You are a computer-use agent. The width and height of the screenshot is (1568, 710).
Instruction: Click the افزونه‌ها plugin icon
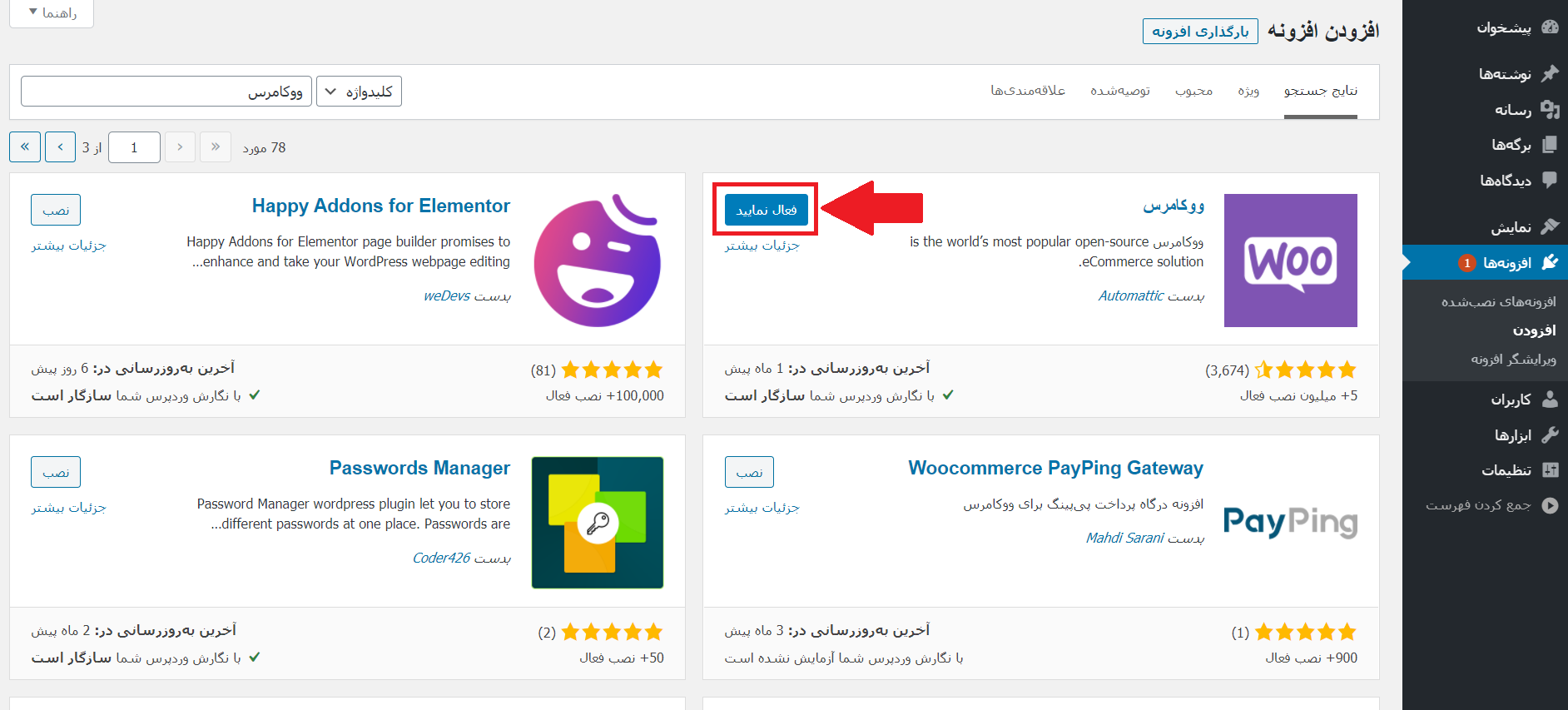(x=1550, y=262)
